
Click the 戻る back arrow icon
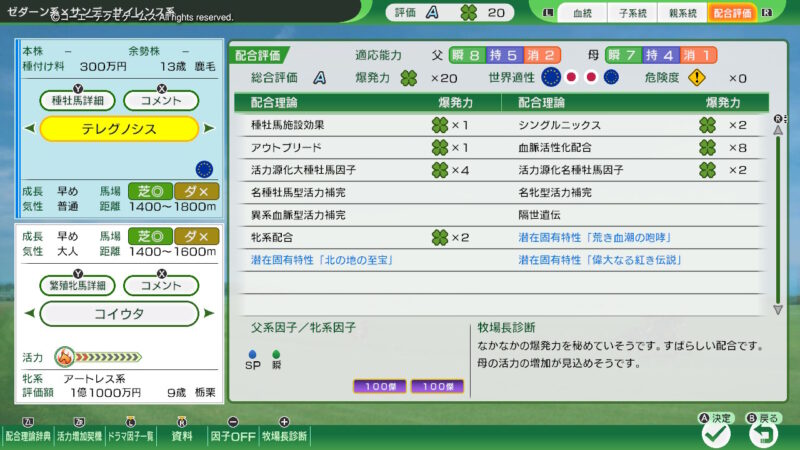[x=764, y=433]
